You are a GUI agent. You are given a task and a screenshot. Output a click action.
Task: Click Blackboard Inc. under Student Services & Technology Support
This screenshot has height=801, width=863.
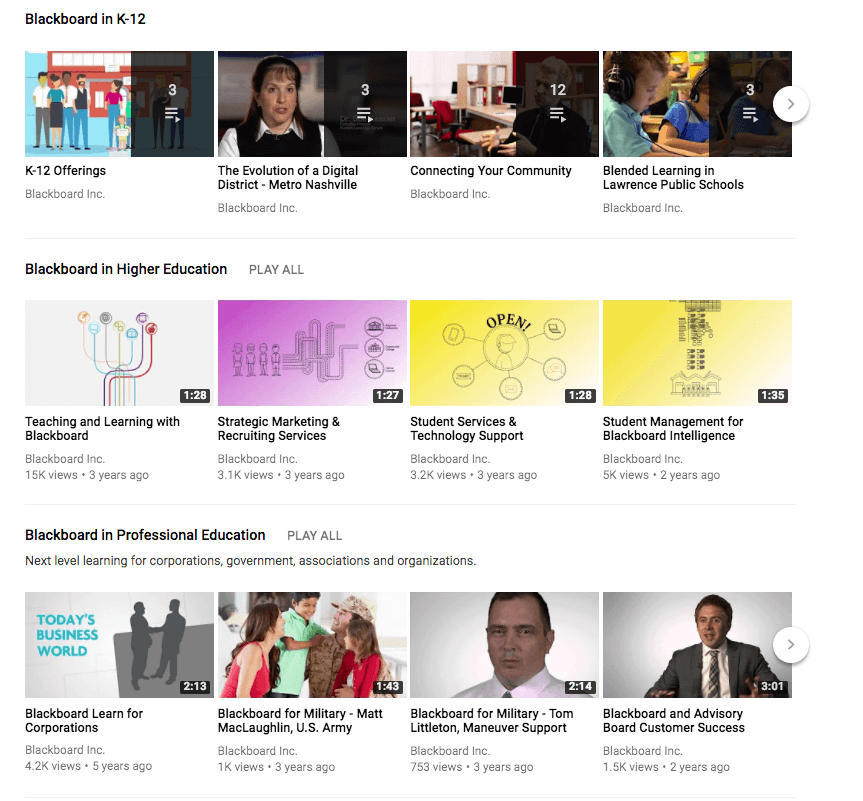pyautogui.click(x=450, y=459)
